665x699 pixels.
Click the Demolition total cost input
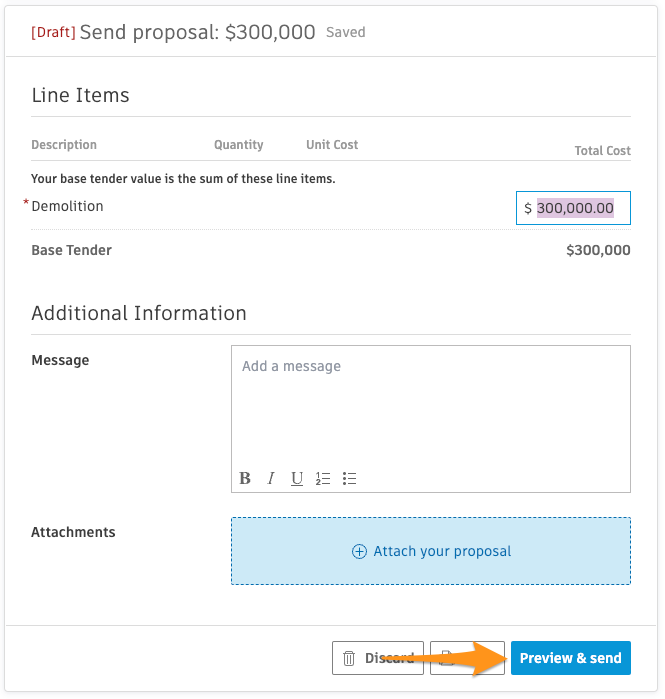[x=573, y=208]
